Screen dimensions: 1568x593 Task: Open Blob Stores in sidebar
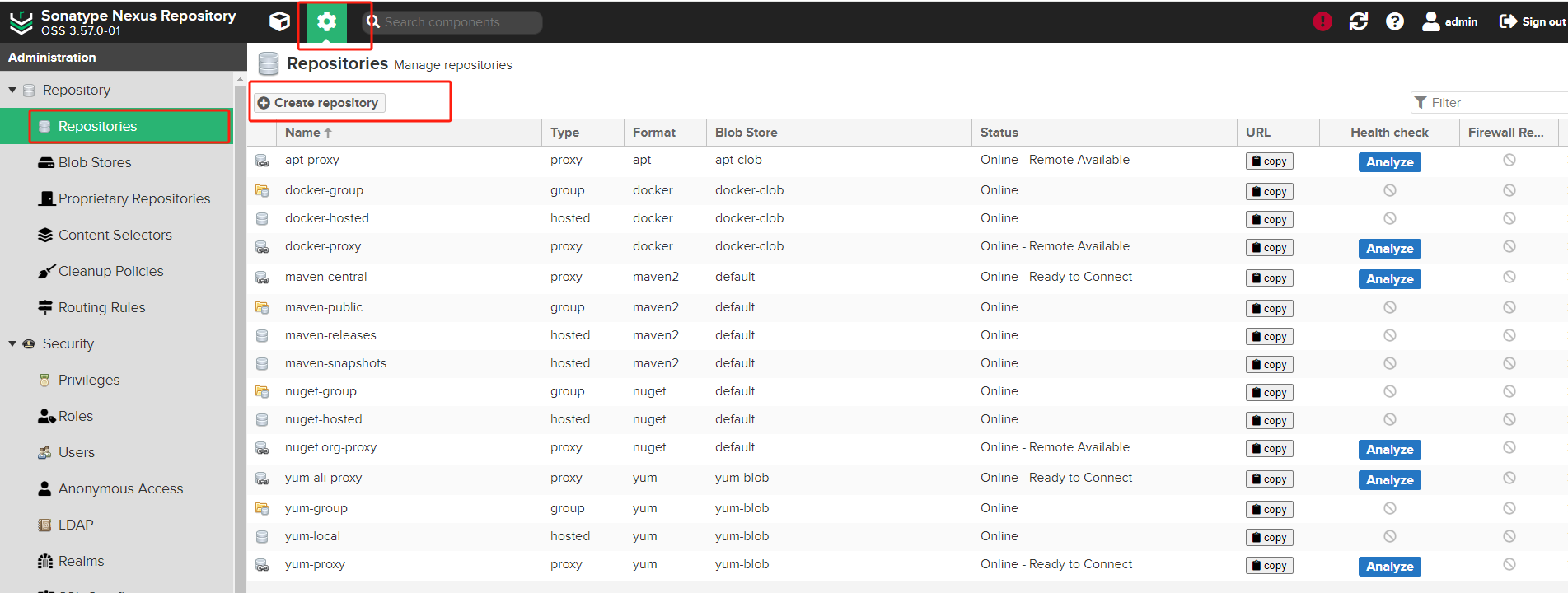[117, 162]
